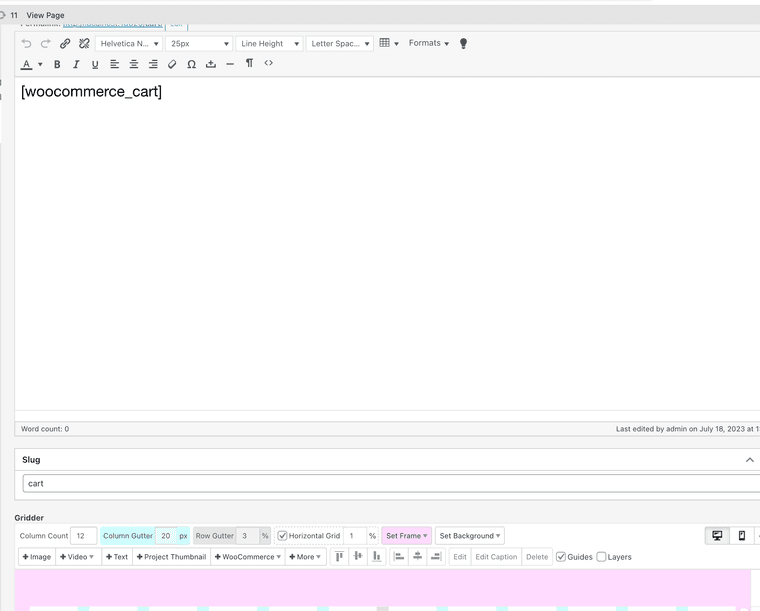760x611 pixels.
Task: Clear formatting with the eraser icon
Action: tap(172, 64)
